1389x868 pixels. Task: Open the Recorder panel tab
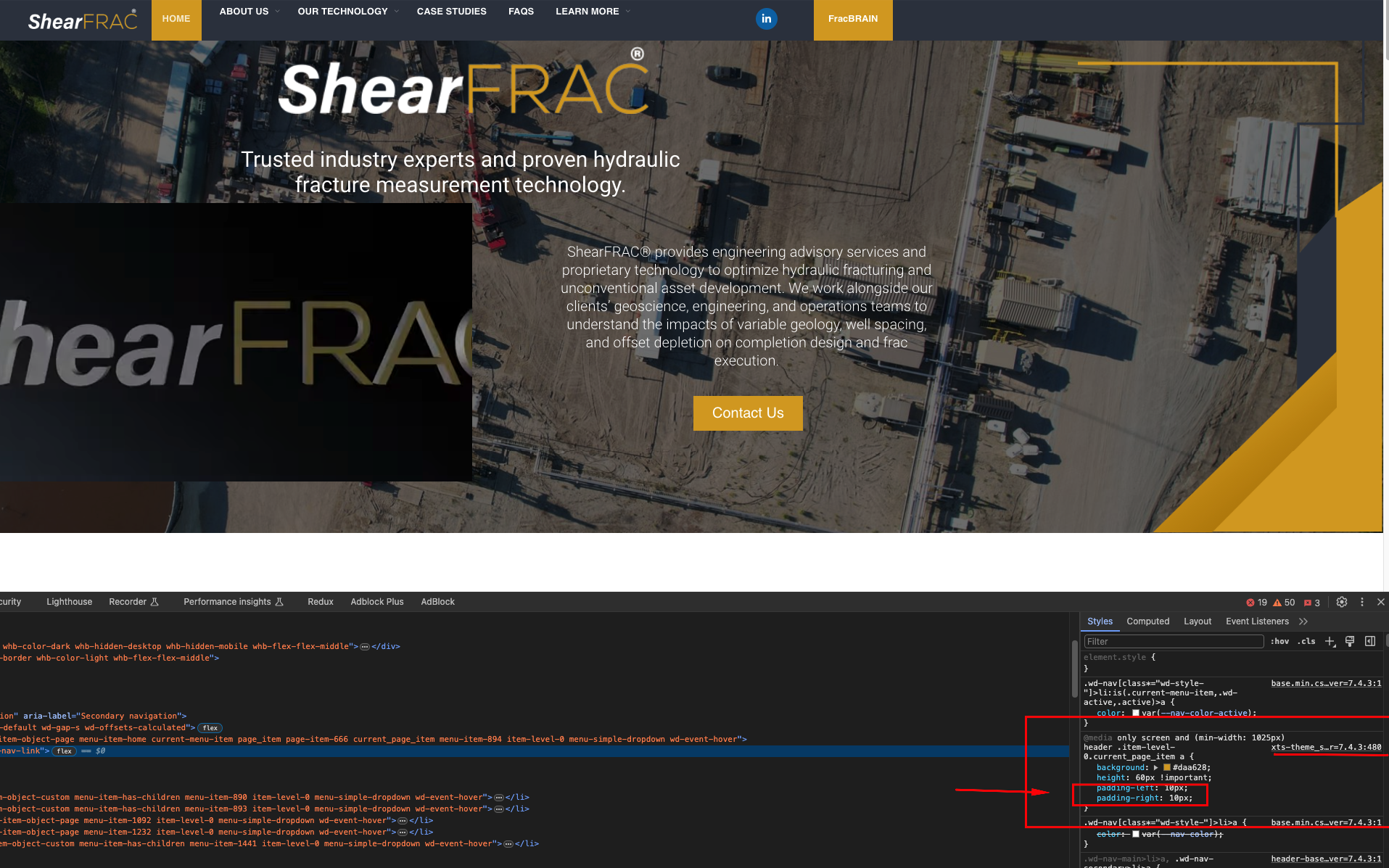pos(133,602)
